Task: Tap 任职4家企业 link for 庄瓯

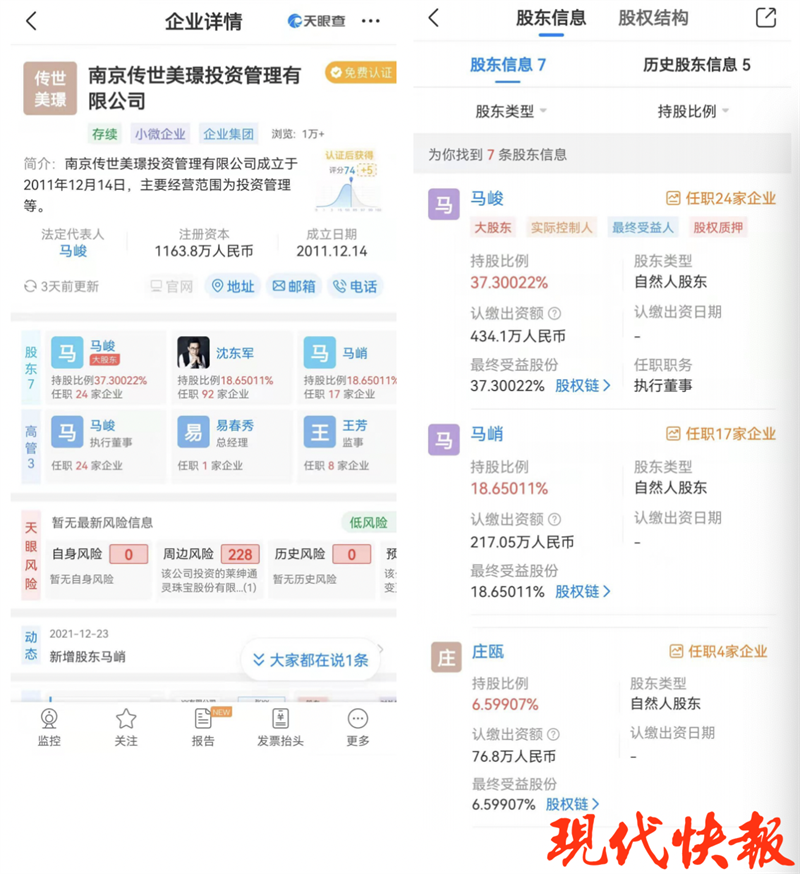Action: [x=719, y=651]
